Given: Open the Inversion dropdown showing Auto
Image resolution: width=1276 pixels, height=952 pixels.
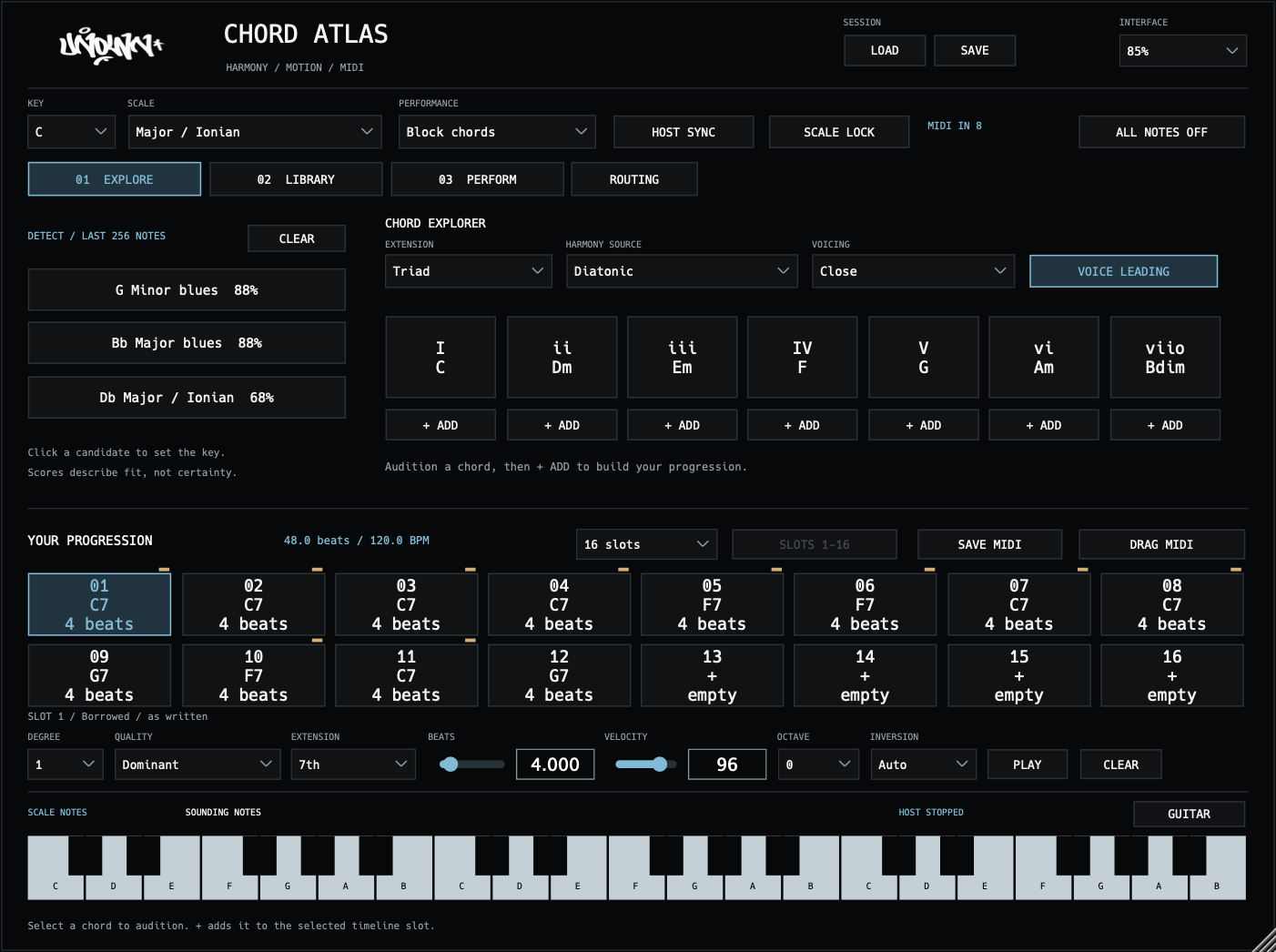Looking at the screenshot, I should tap(923, 765).
